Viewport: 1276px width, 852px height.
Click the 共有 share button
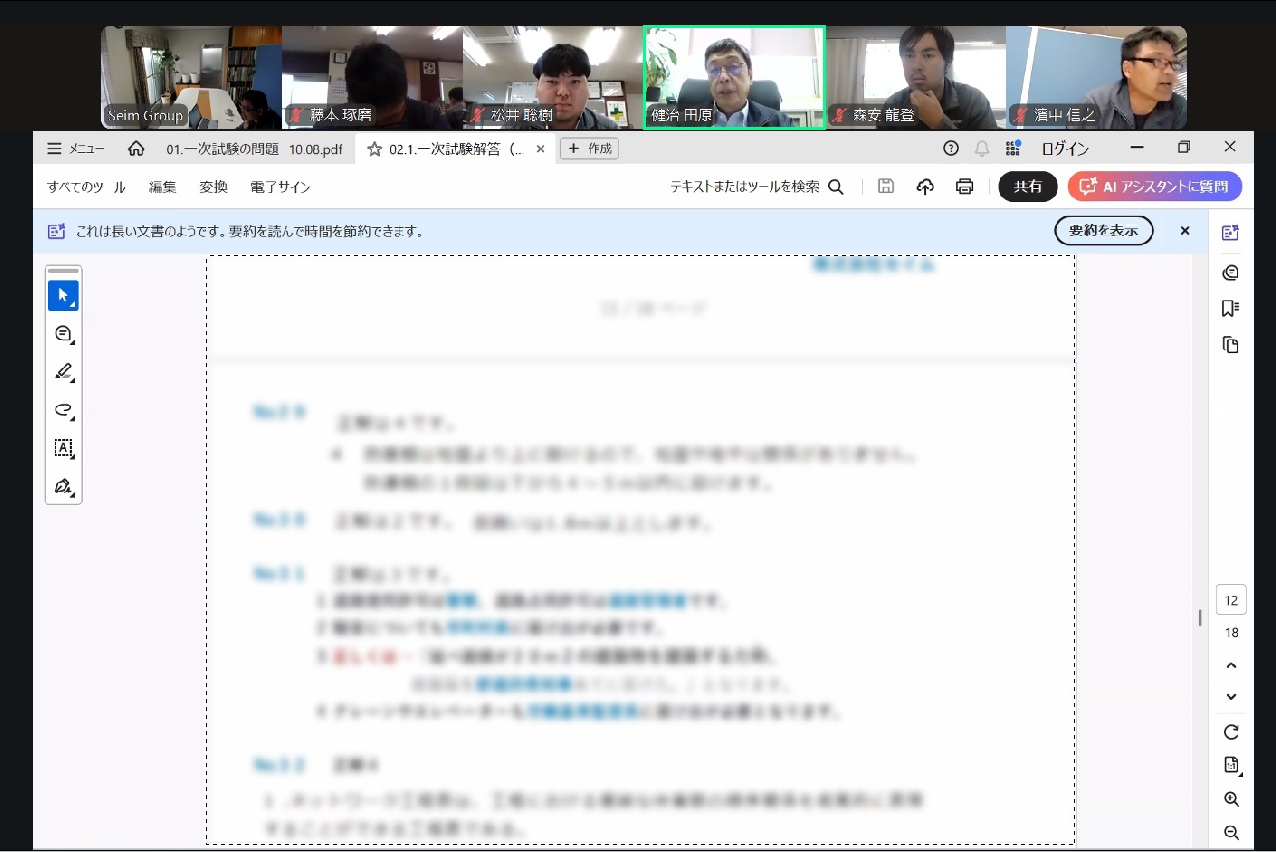click(1028, 187)
